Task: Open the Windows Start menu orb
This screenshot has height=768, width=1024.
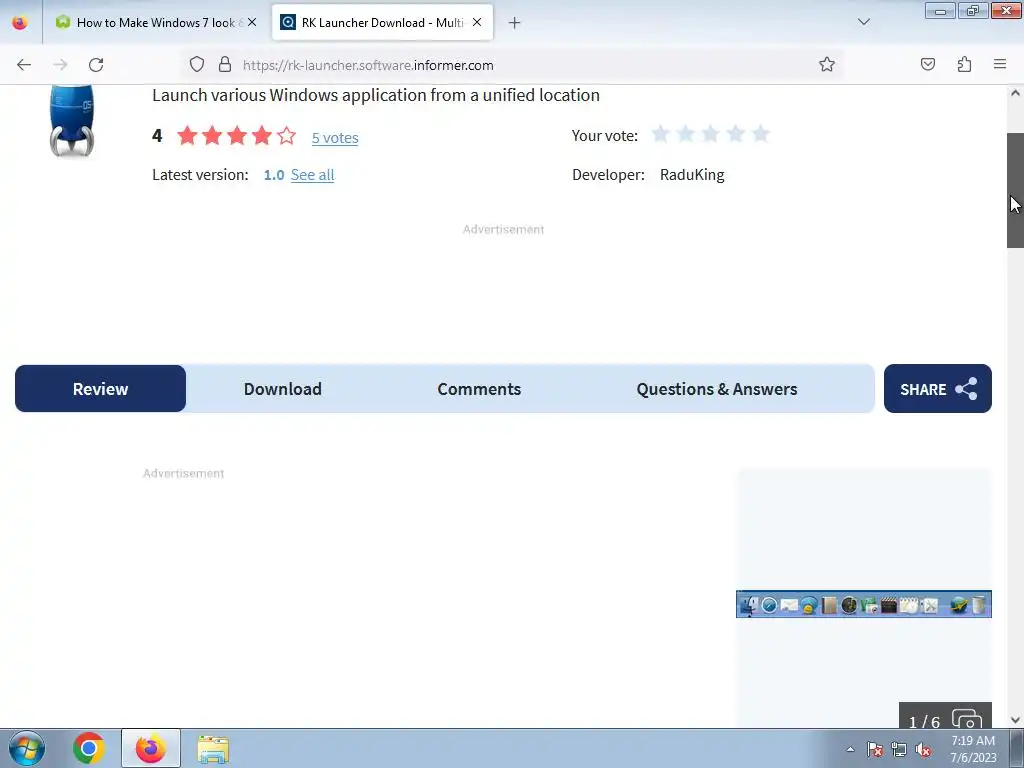Action: click(x=27, y=748)
